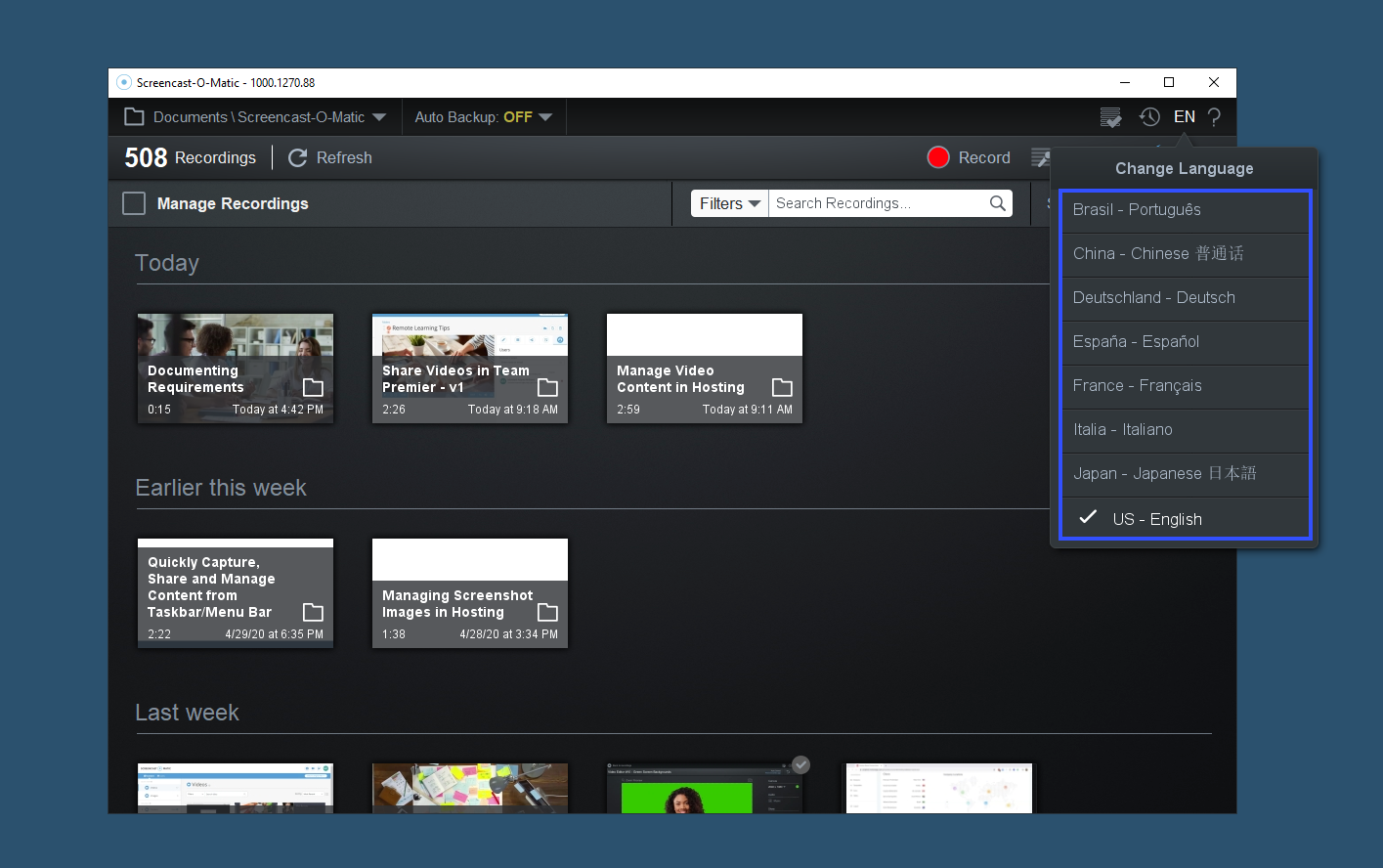Image resolution: width=1383 pixels, height=868 pixels.
Task: Click folder icon on Quickly Capture card
Action: pos(313,611)
